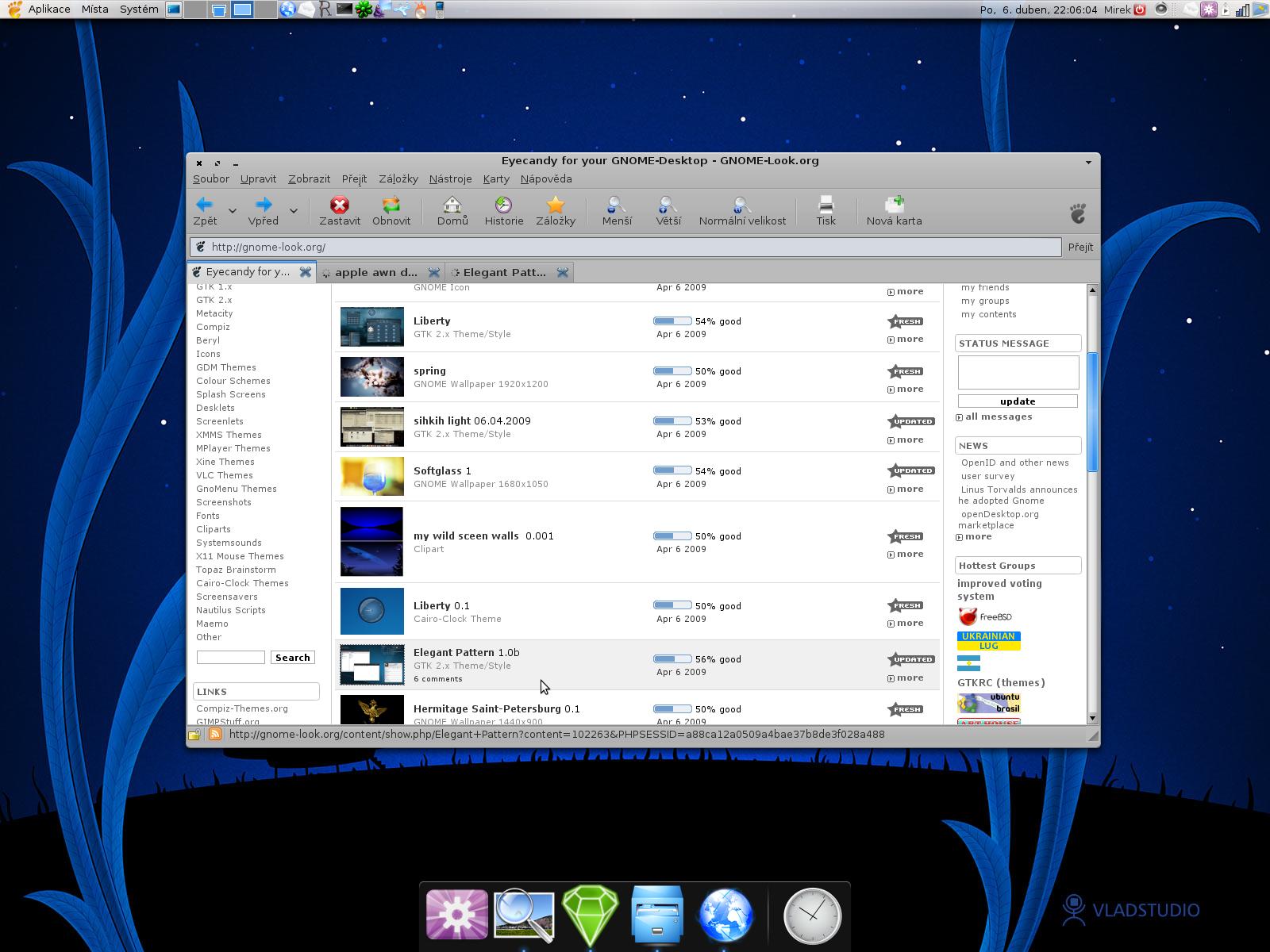Click the Search button in sidebar
This screenshot has width=1270, height=952.
293,658
